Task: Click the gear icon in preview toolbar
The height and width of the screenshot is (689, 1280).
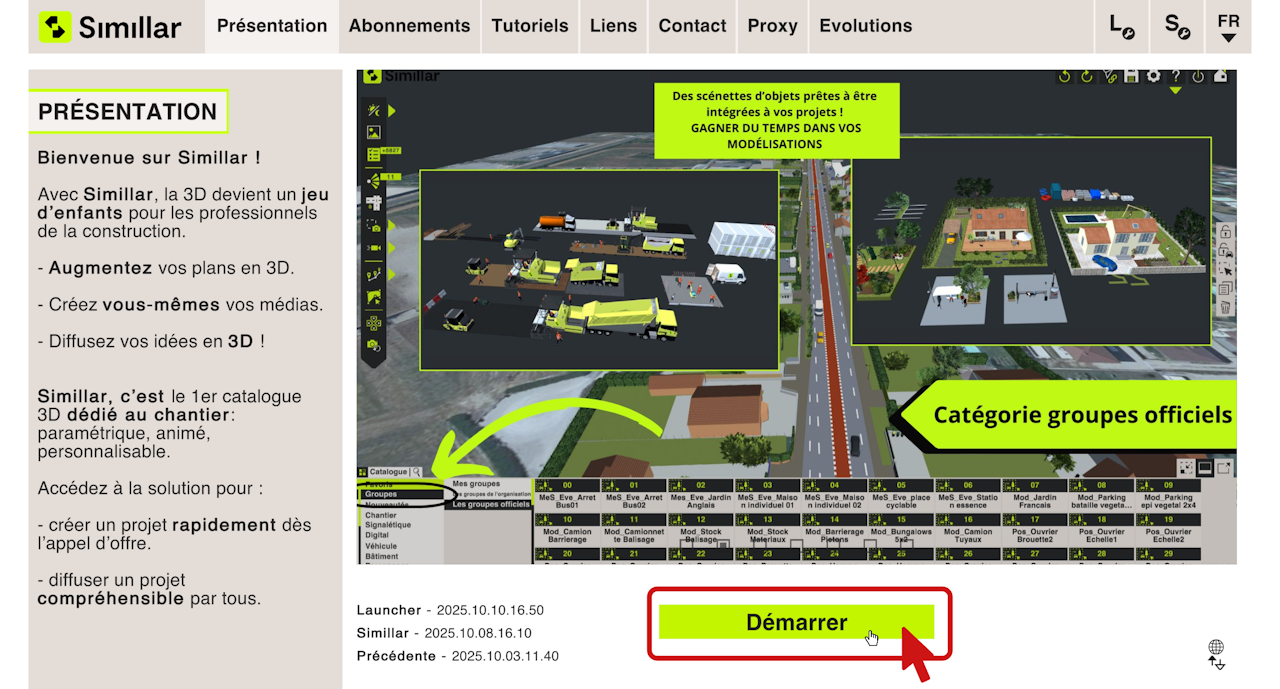Action: (1153, 76)
